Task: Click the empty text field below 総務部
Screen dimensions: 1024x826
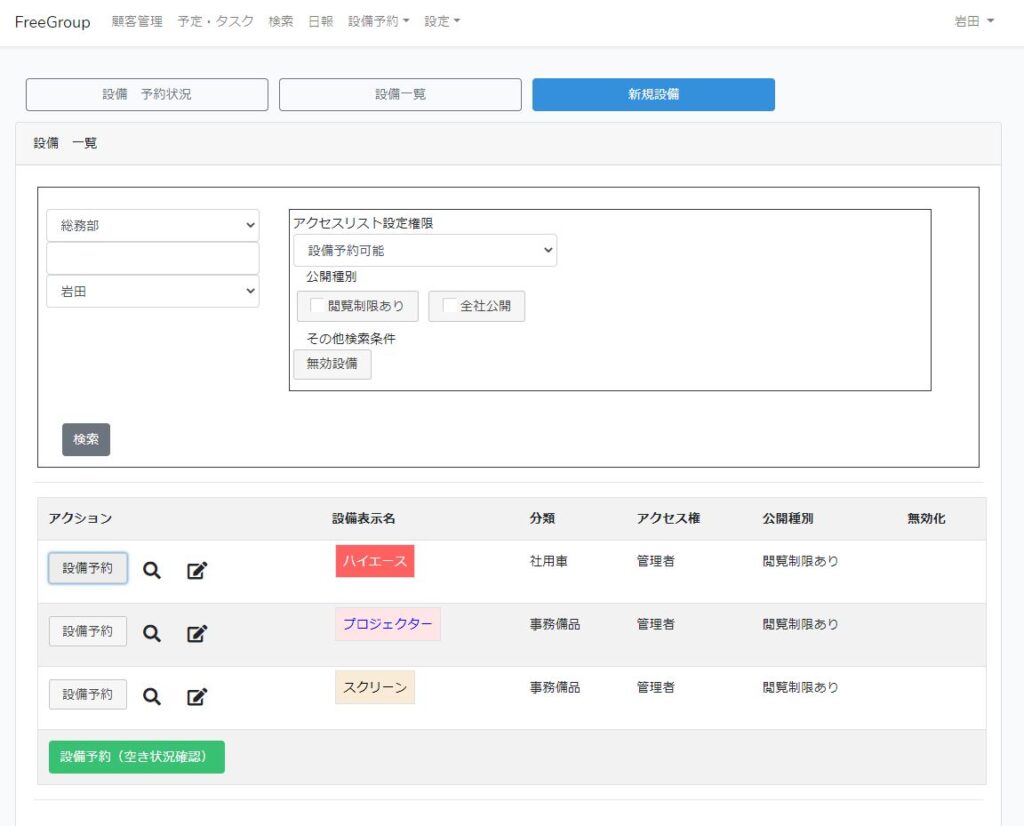Action: (x=152, y=258)
